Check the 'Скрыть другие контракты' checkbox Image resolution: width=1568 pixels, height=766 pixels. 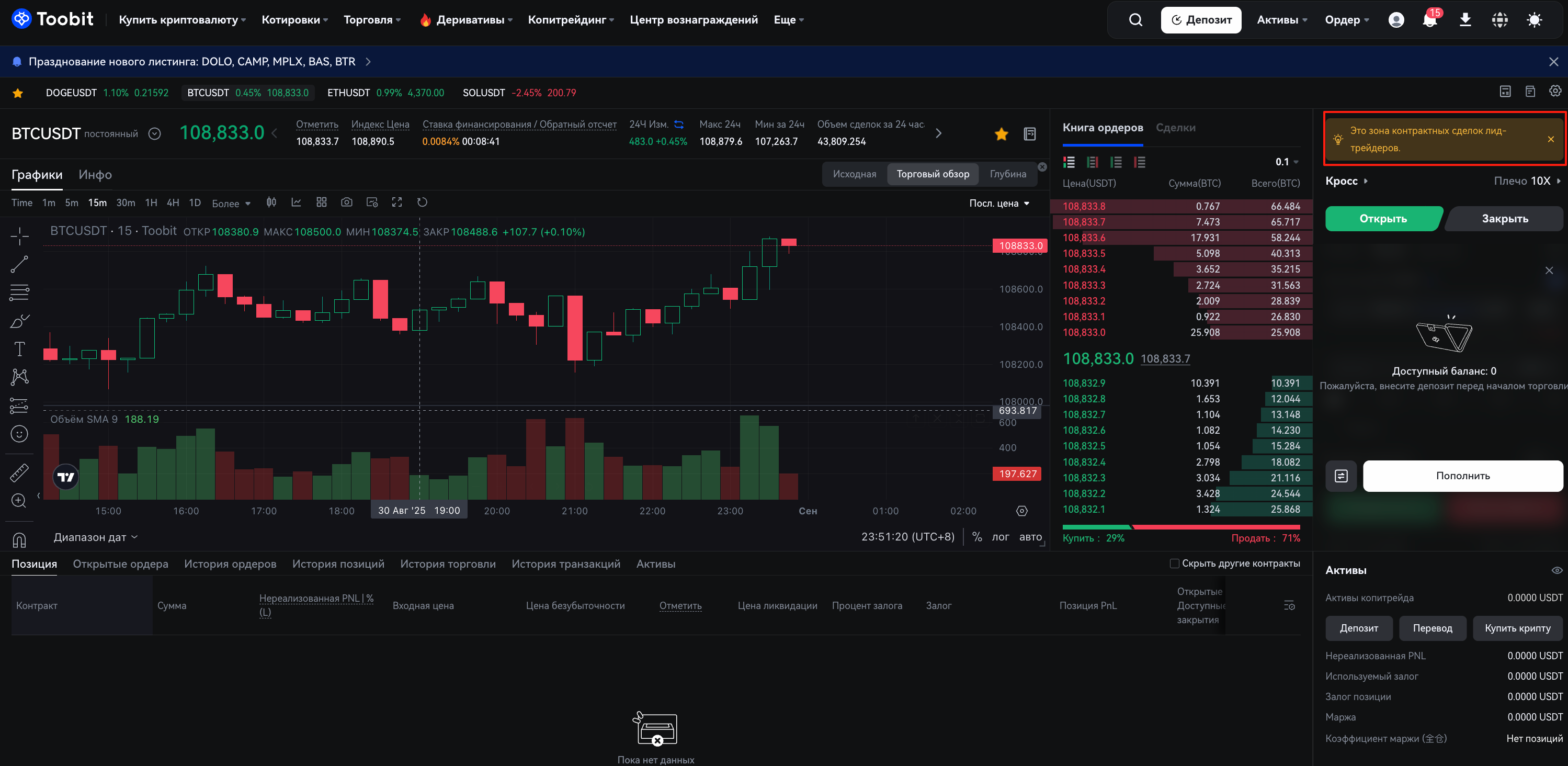(x=1174, y=563)
